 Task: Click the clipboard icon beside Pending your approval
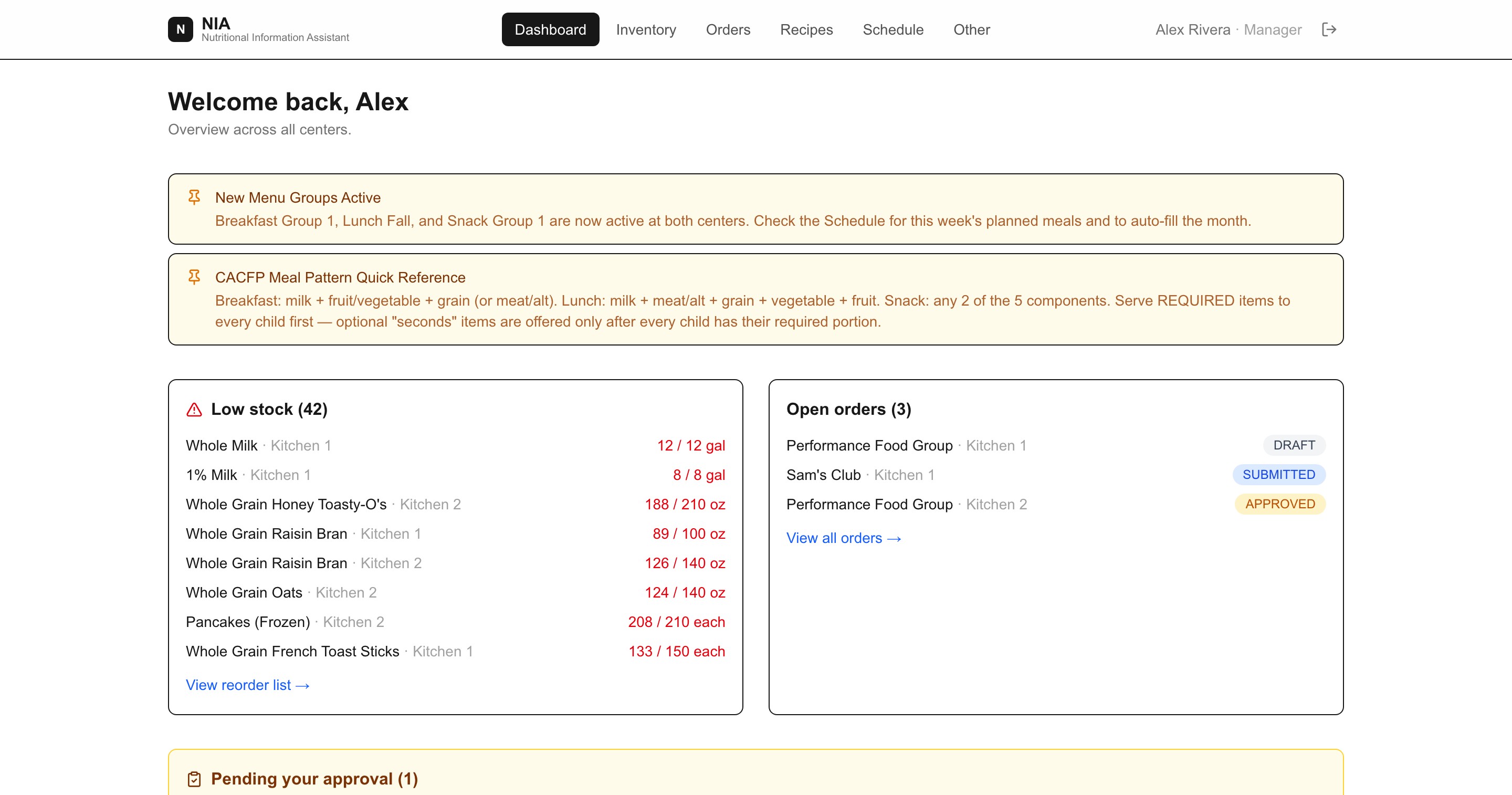(x=194, y=779)
